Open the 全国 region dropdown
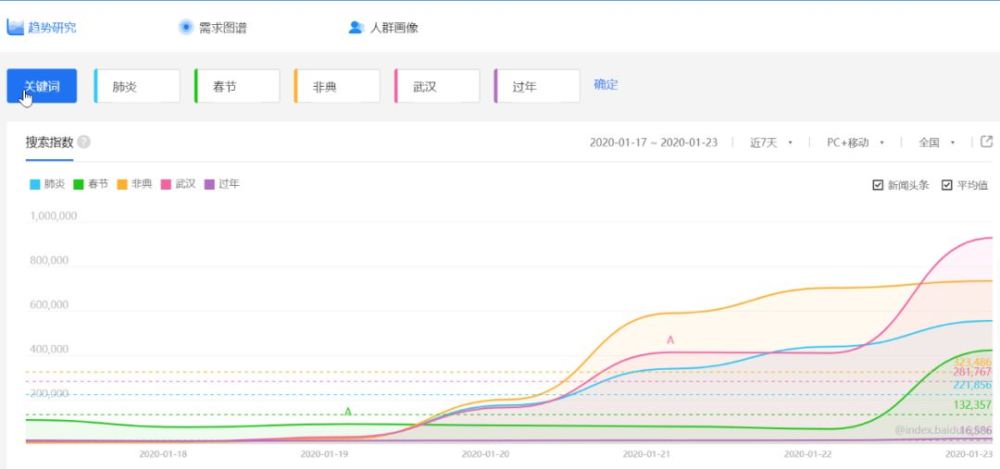Screen dimensions: 1000x469 click(937, 143)
